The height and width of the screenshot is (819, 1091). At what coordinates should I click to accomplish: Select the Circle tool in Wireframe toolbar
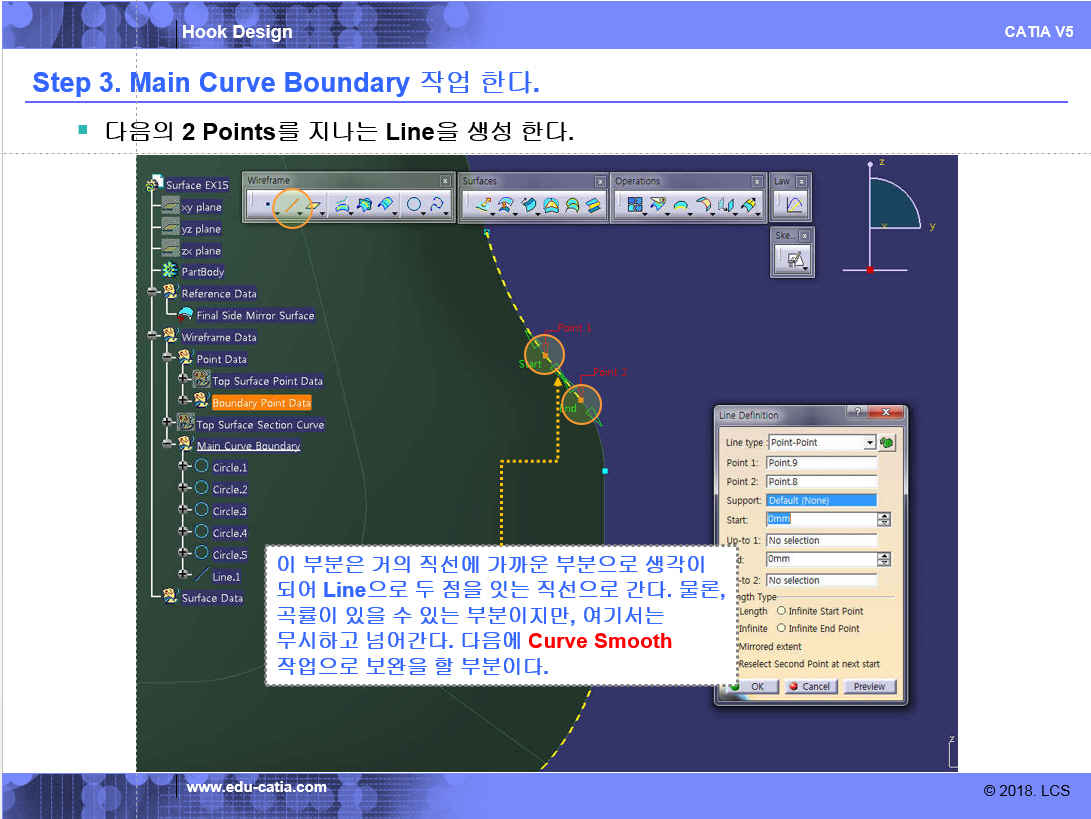pos(414,206)
